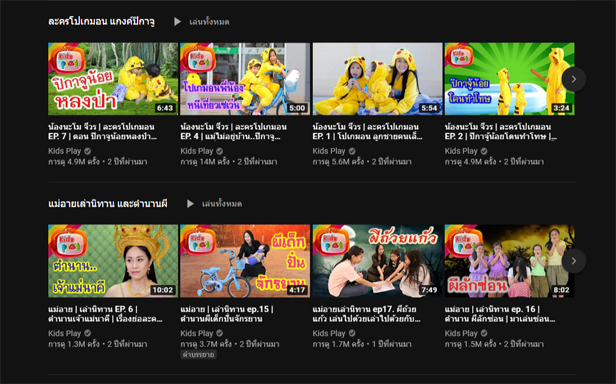Click verified badge under ep.15 video
The height and width of the screenshot is (384, 616).
220,333
